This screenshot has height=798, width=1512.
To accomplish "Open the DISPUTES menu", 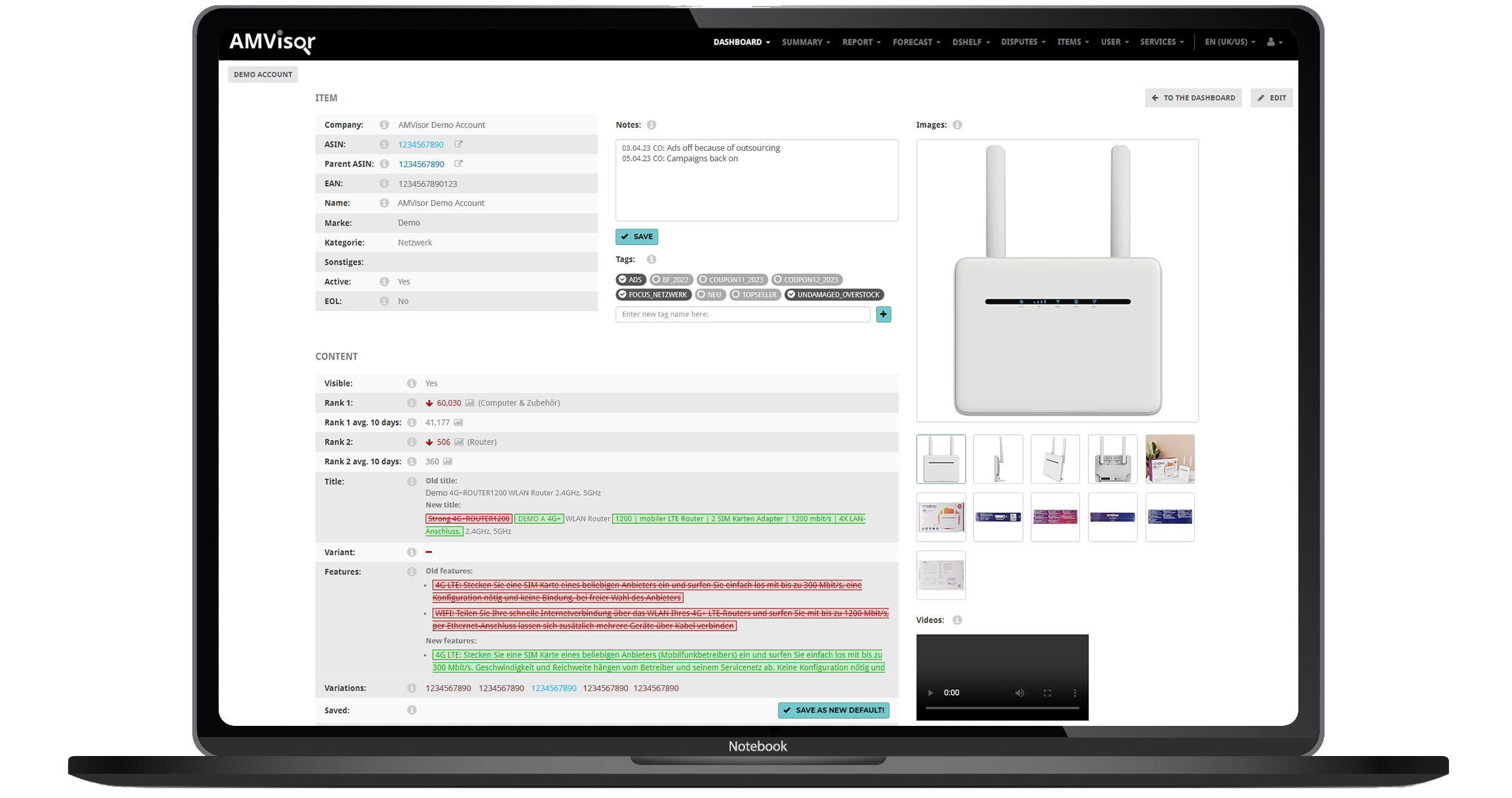I will click(x=1022, y=42).
